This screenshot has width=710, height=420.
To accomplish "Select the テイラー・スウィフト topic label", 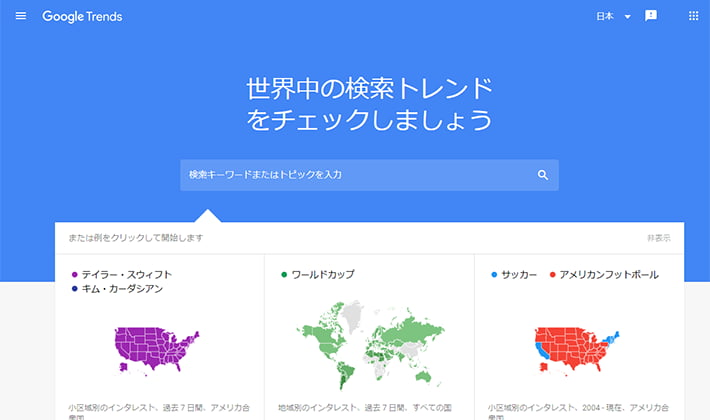I will tap(126, 274).
